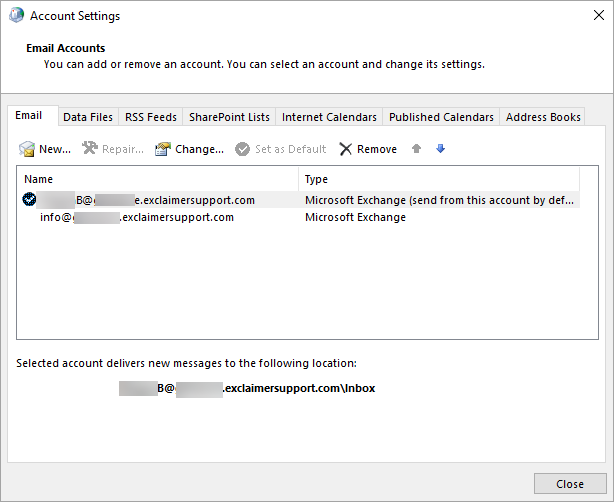Click the Account Settings title bar icon
Image resolution: width=614 pixels, height=502 pixels.
(15, 16)
